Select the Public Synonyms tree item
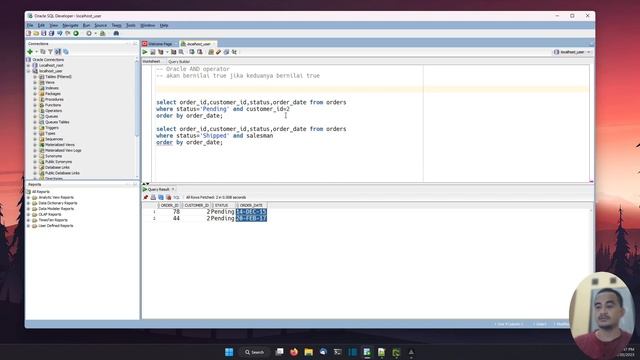 58,162
